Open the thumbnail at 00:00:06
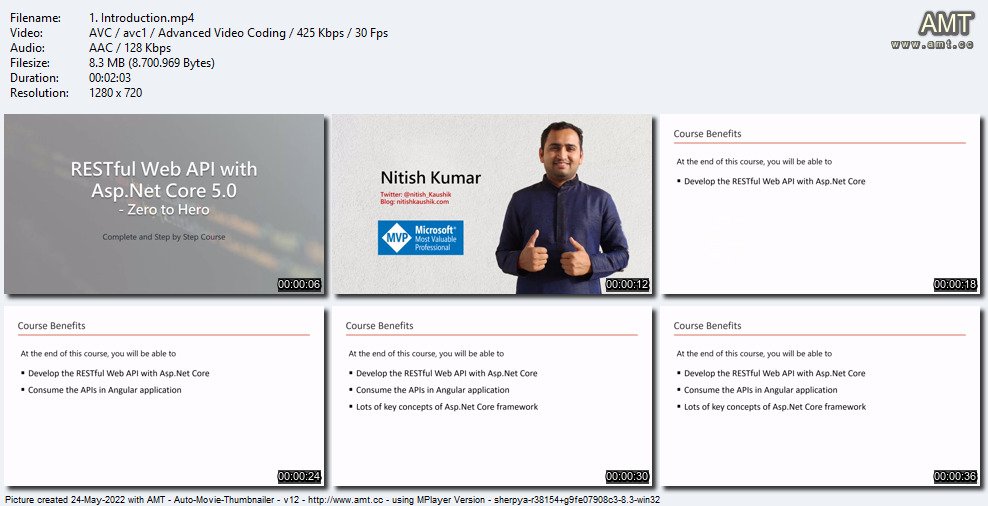 click(164, 204)
